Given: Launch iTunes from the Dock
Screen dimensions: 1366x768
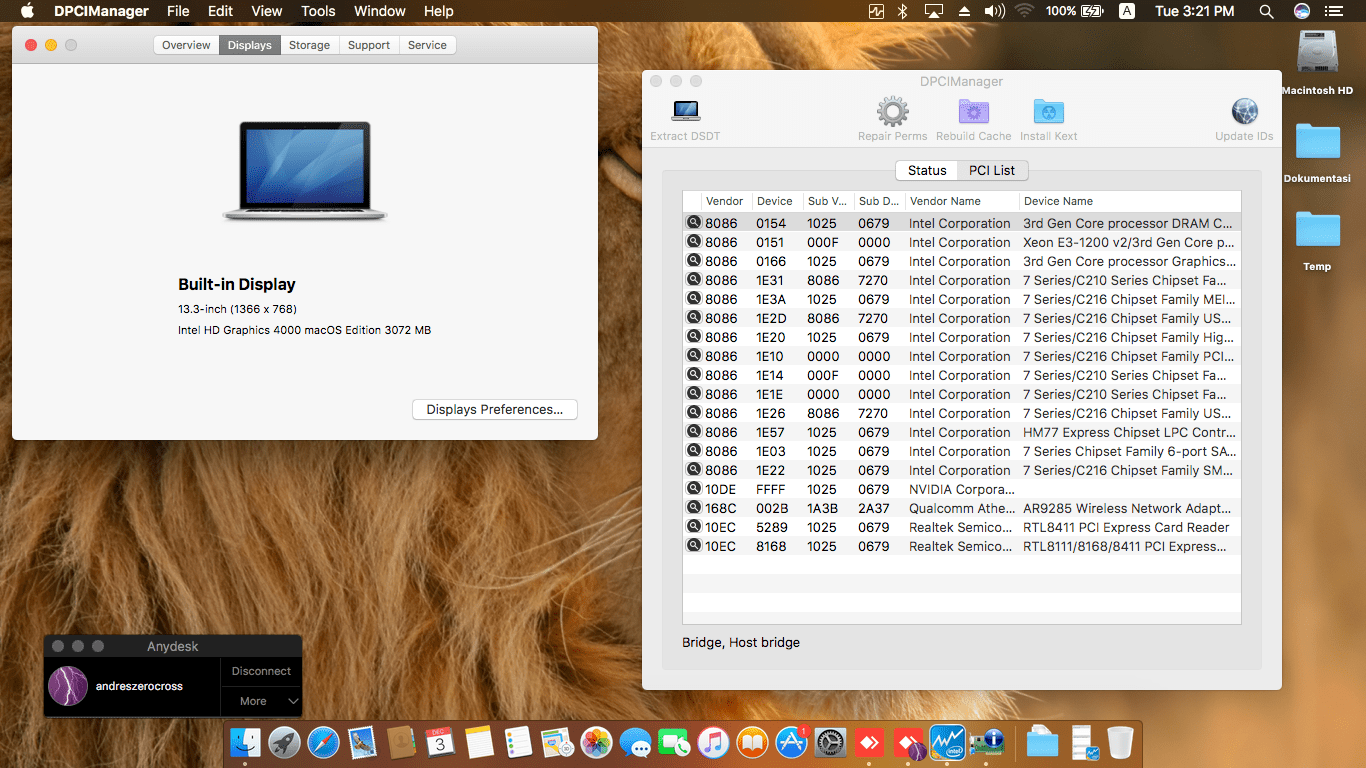Looking at the screenshot, I should click(x=713, y=742).
